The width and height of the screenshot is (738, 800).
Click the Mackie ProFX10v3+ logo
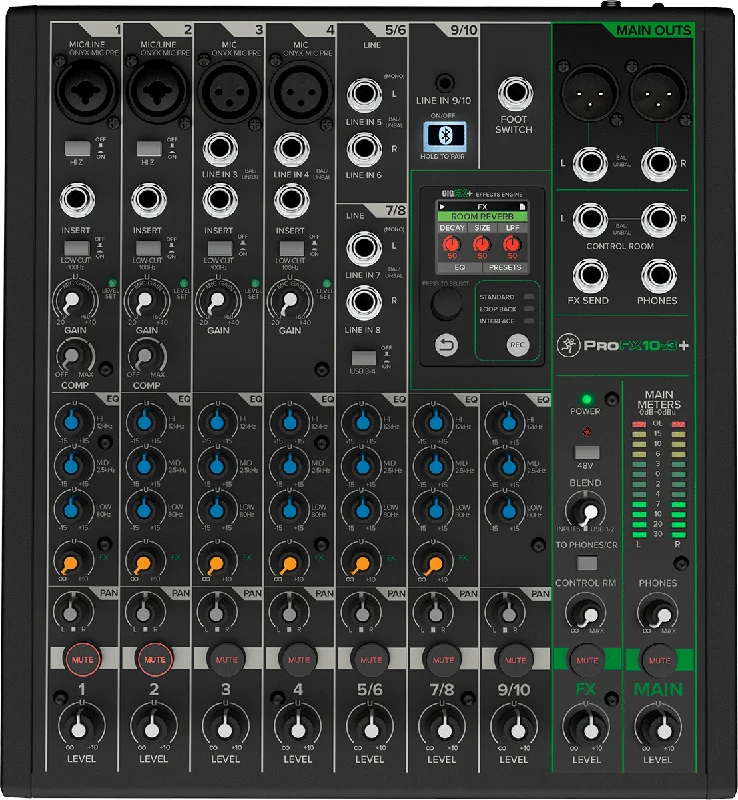click(x=623, y=345)
